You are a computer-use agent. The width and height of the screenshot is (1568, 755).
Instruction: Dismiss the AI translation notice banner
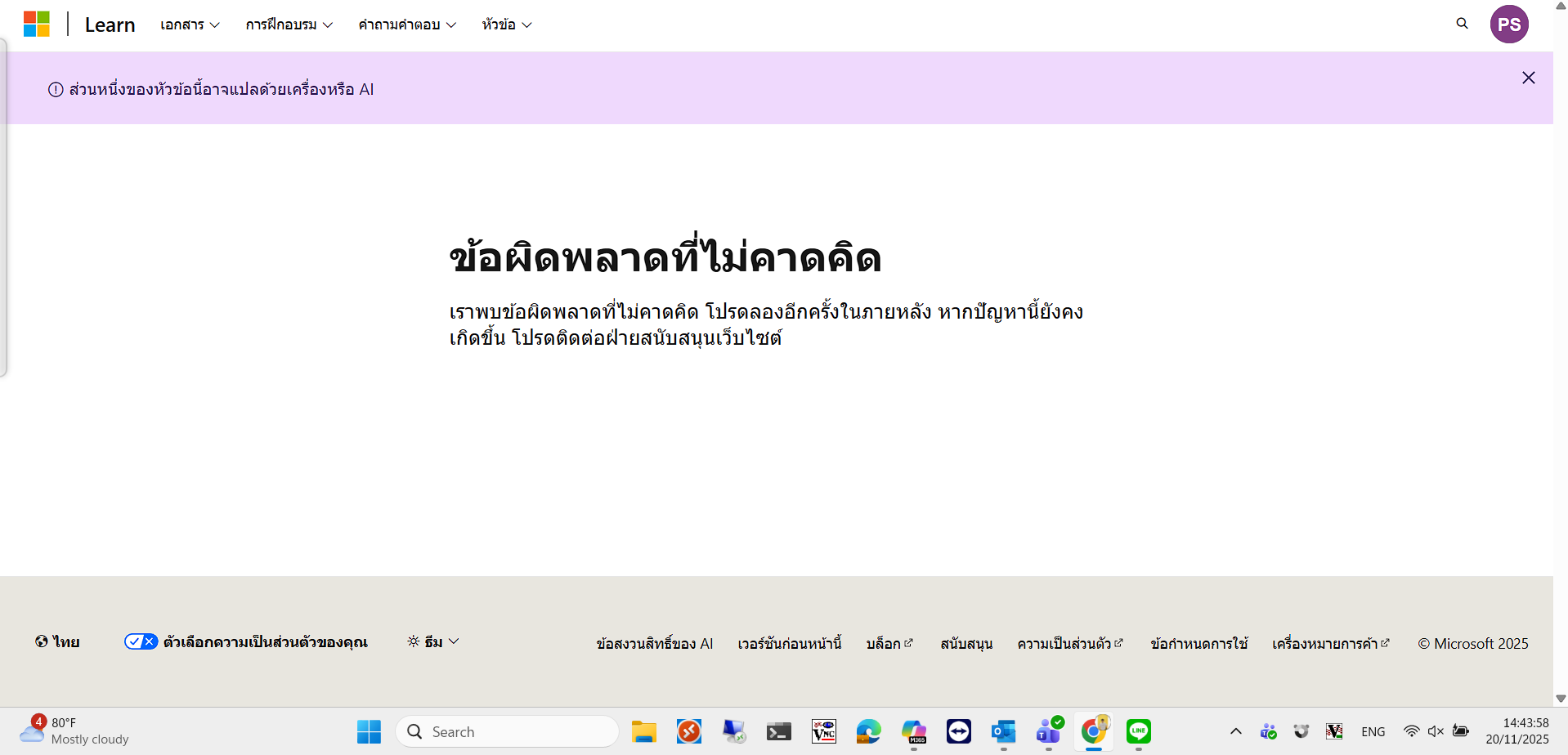pos(1528,78)
